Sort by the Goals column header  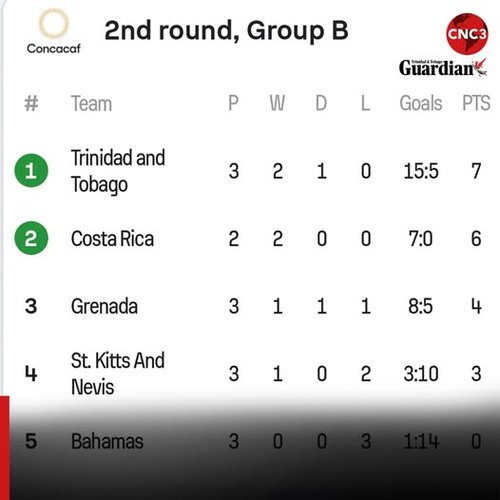point(421,103)
